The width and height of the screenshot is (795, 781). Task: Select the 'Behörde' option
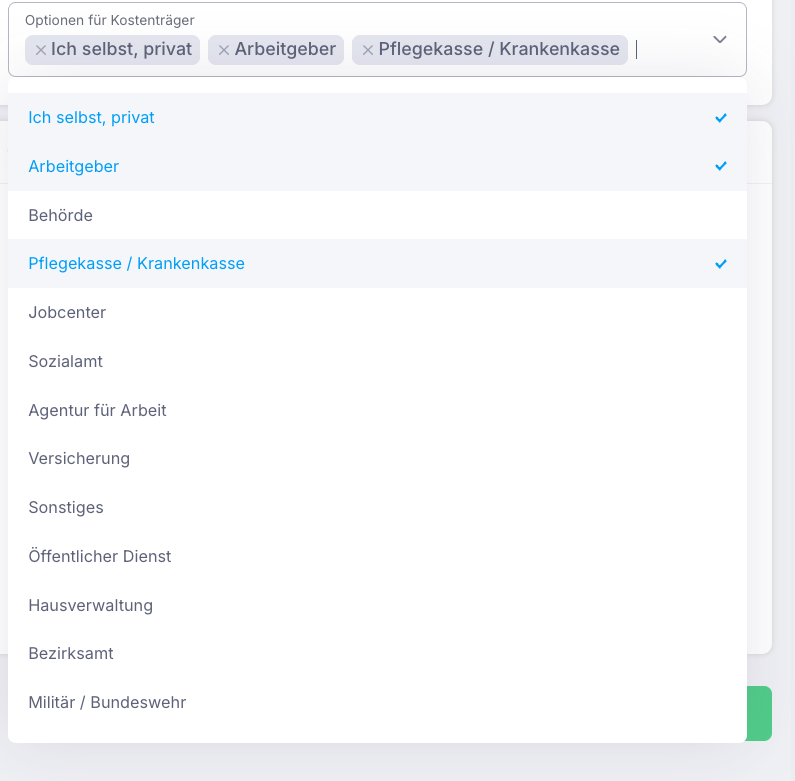377,215
